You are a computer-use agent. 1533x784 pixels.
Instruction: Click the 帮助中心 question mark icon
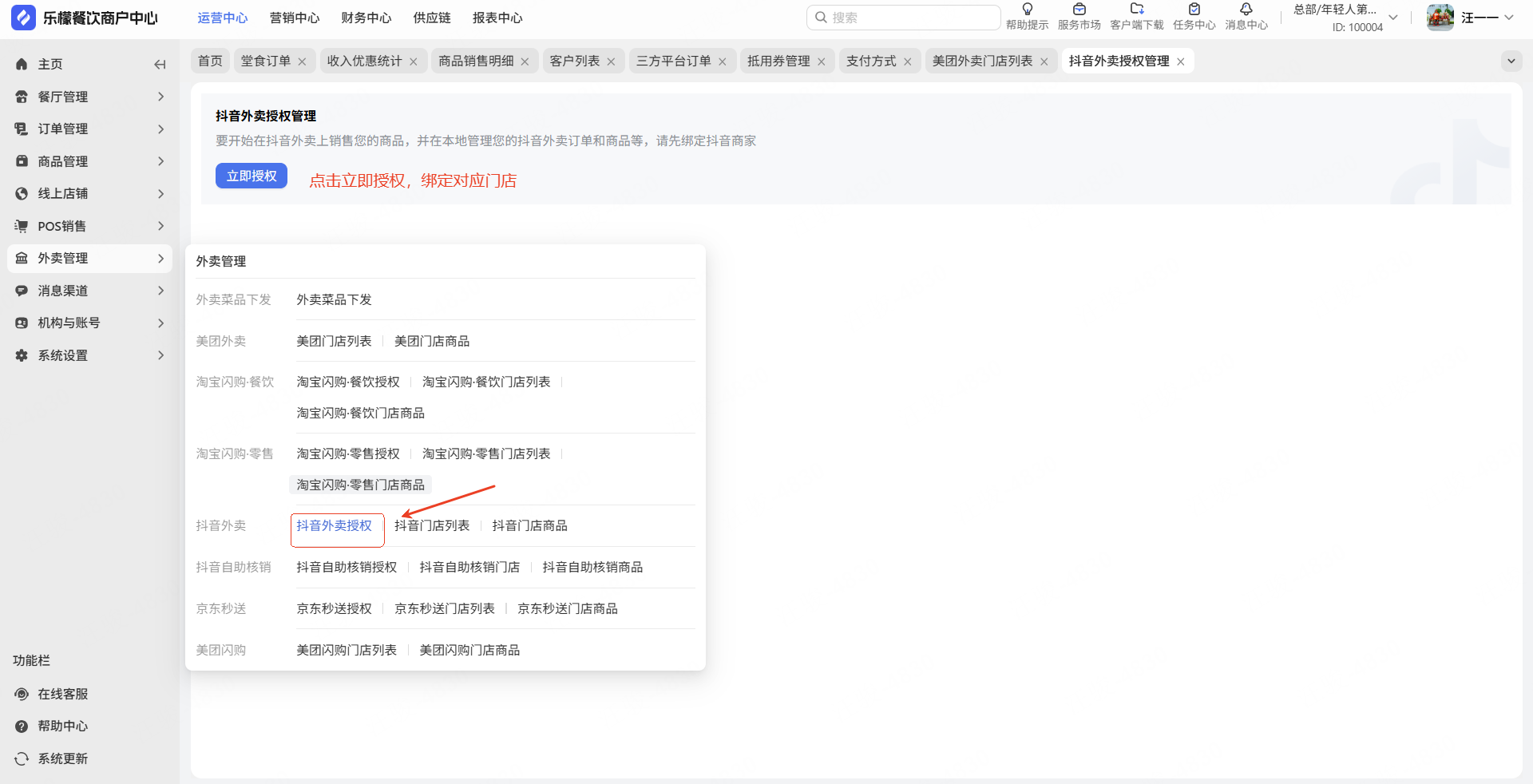pyautogui.click(x=22, y=727)
